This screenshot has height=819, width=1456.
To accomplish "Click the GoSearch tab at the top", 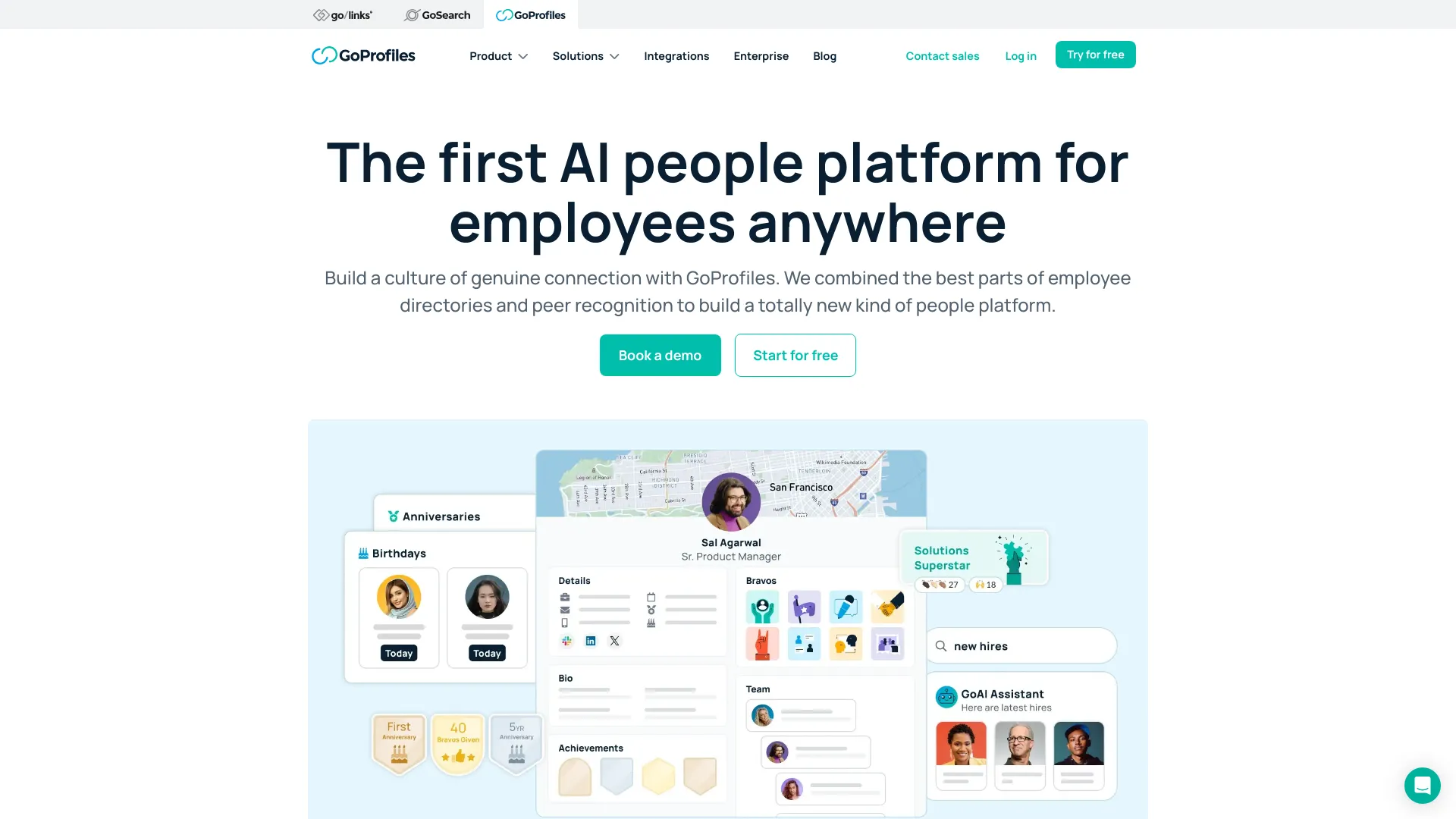I will pos(437,15).
